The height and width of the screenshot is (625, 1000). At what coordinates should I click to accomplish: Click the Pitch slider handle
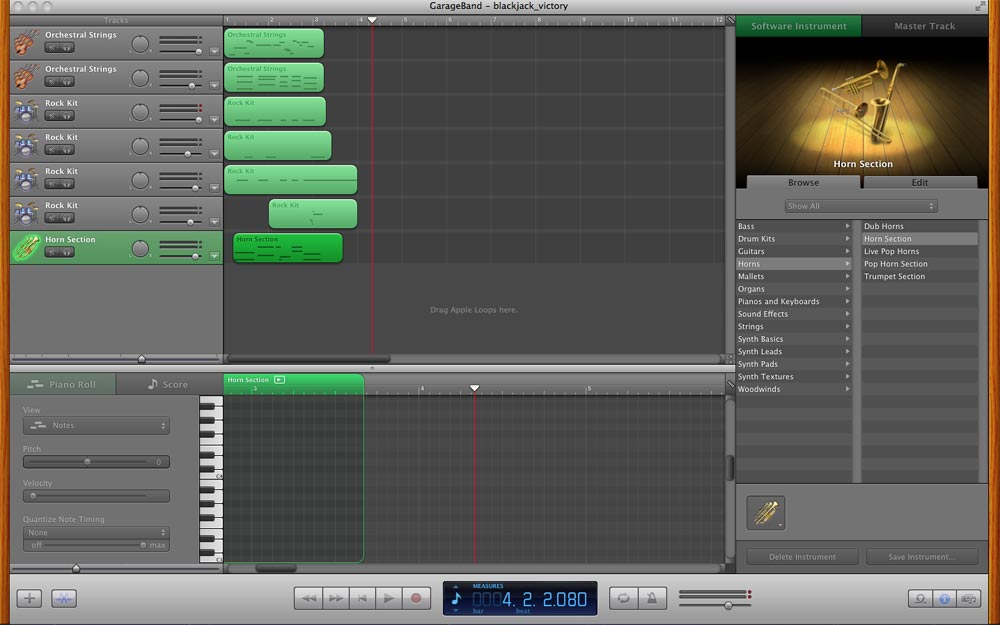pyautogui.click(x=87, y=462)
